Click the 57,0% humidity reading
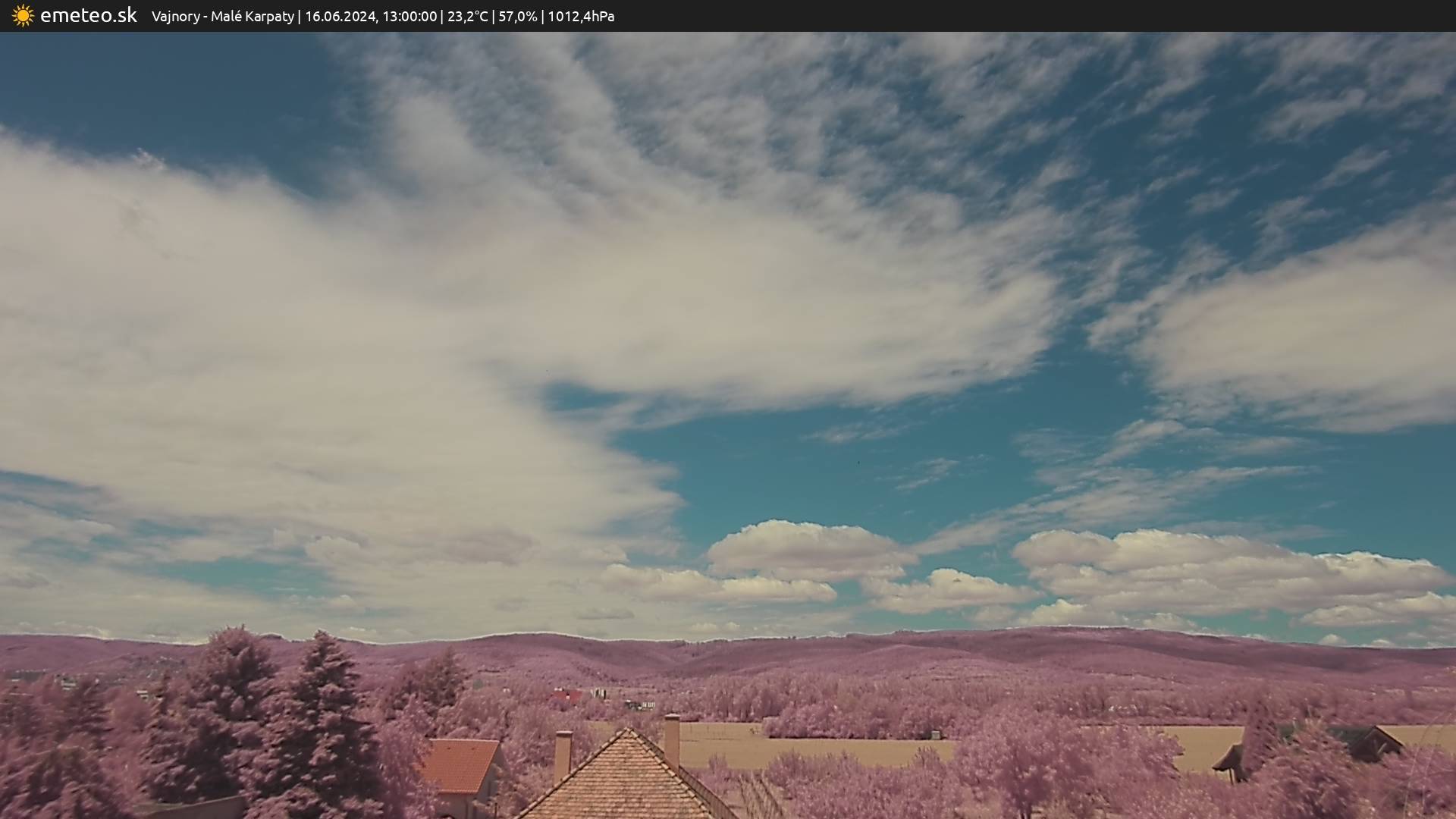The width and height of the screenshot is (1456, 819). (x=517, y=16)
